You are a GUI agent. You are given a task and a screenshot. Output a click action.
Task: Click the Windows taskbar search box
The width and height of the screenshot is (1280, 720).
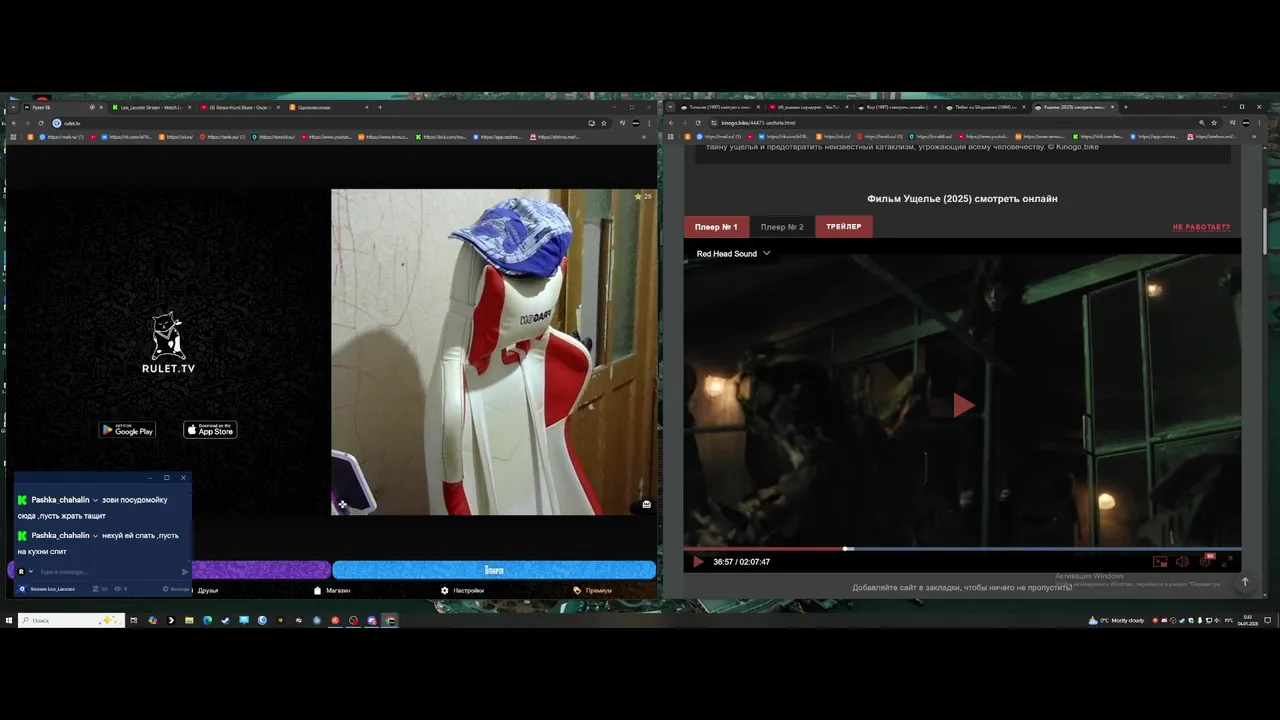click(x=71, y=621)
